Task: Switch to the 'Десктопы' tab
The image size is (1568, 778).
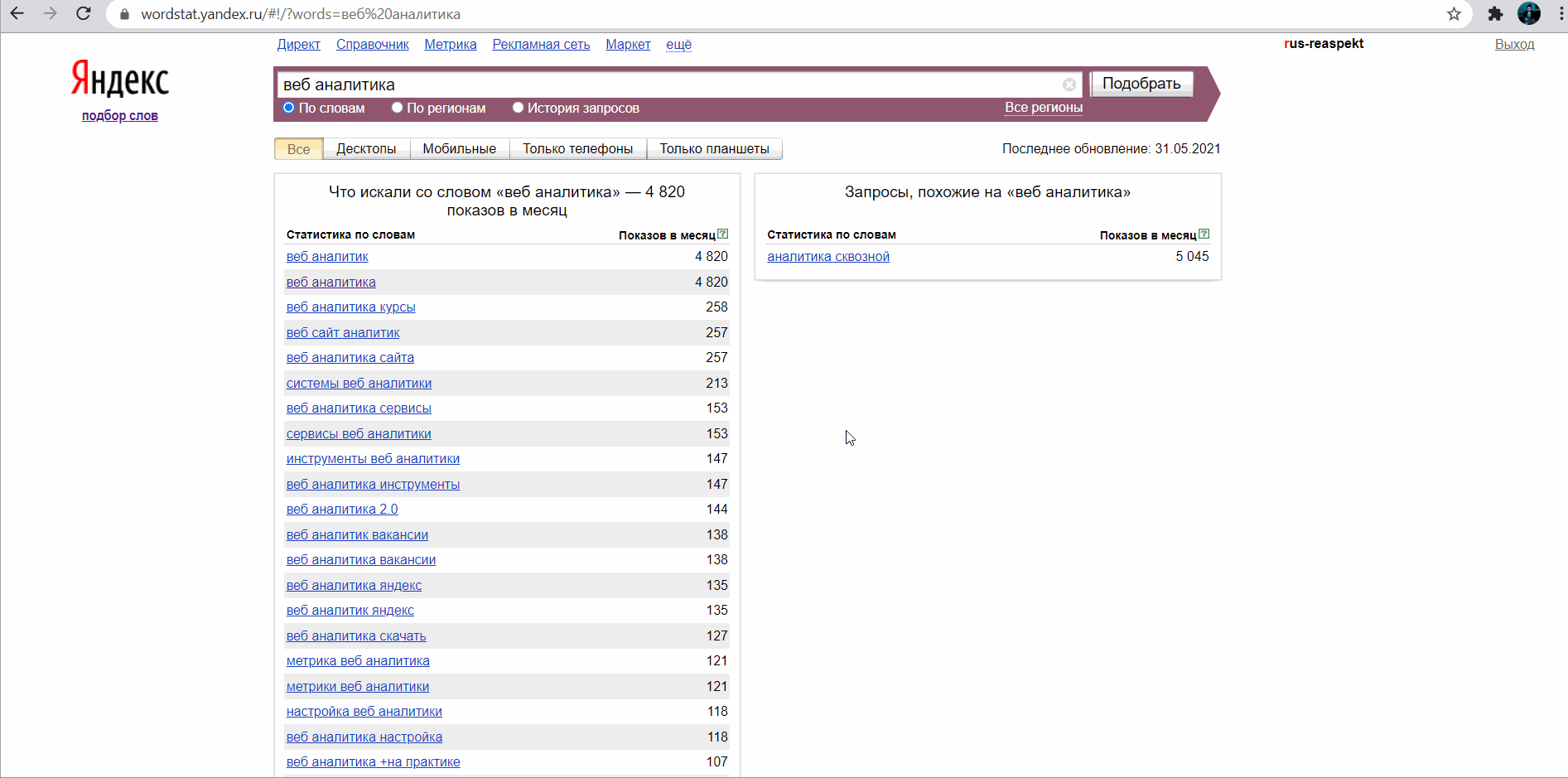Action: 366,149
